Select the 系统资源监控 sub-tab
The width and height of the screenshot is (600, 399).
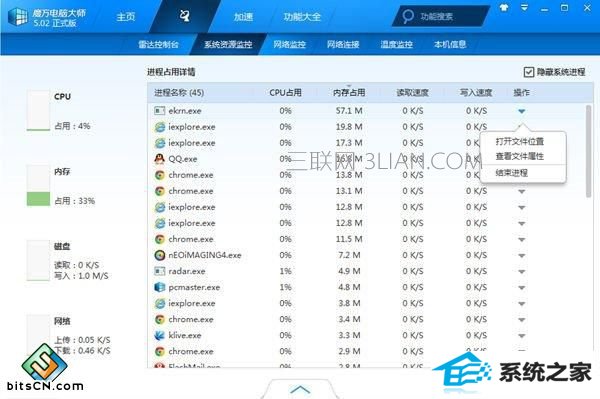(x=228, y=44)
